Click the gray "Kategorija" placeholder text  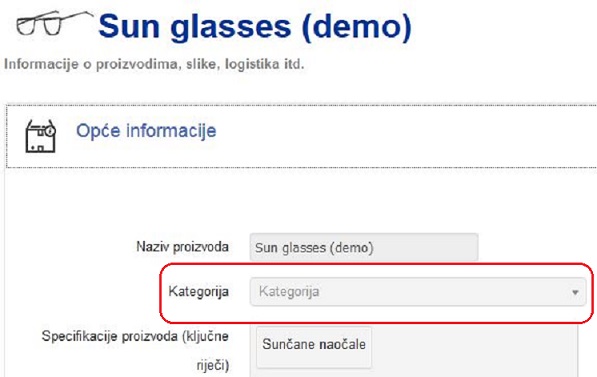coord(289,292)
